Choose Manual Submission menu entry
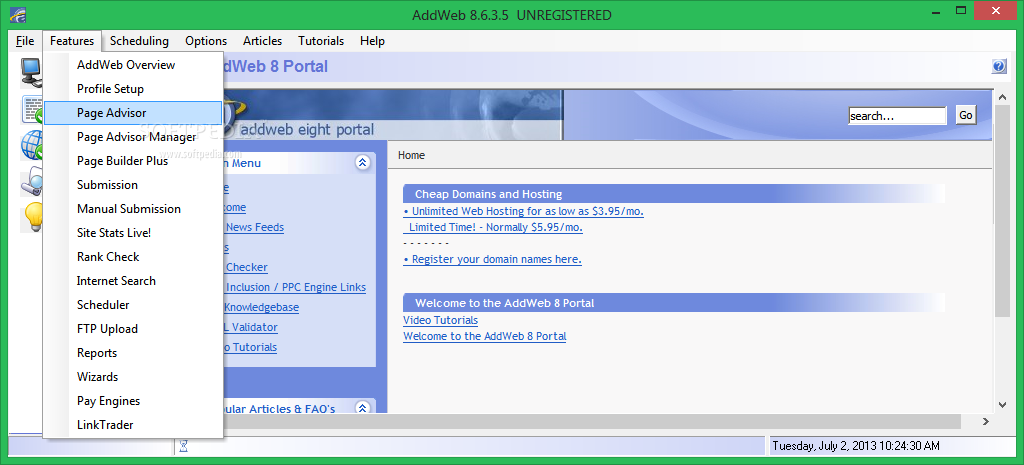Viewport: 1024px width, 465px height. [133, 209]
